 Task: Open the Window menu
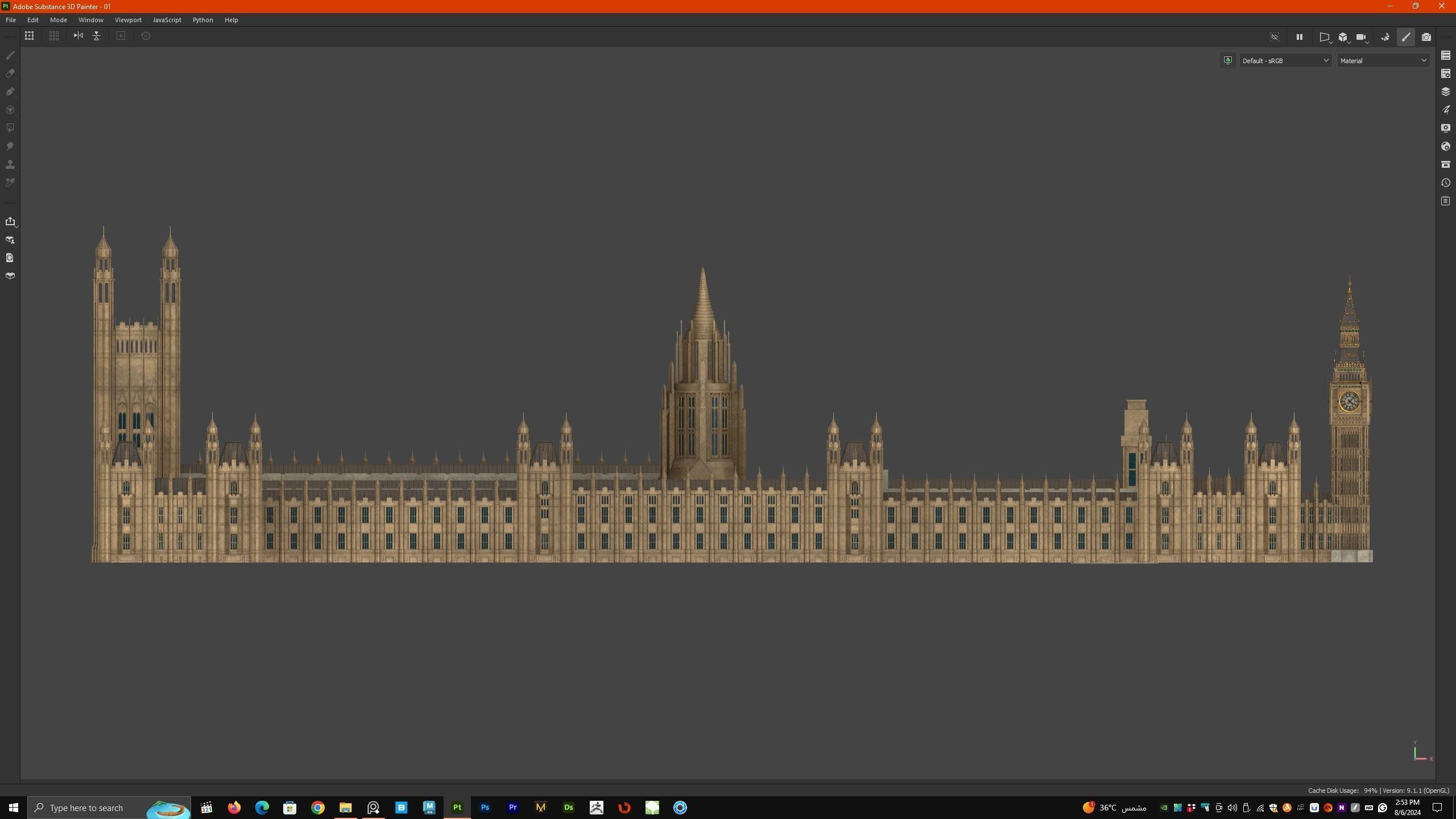pyautogui.click(x=91, y=20)
